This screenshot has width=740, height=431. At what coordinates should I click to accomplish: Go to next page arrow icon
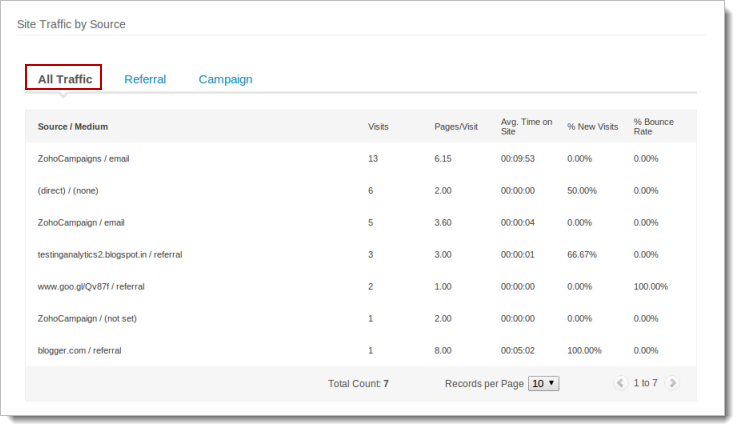(x=672, y=383)
